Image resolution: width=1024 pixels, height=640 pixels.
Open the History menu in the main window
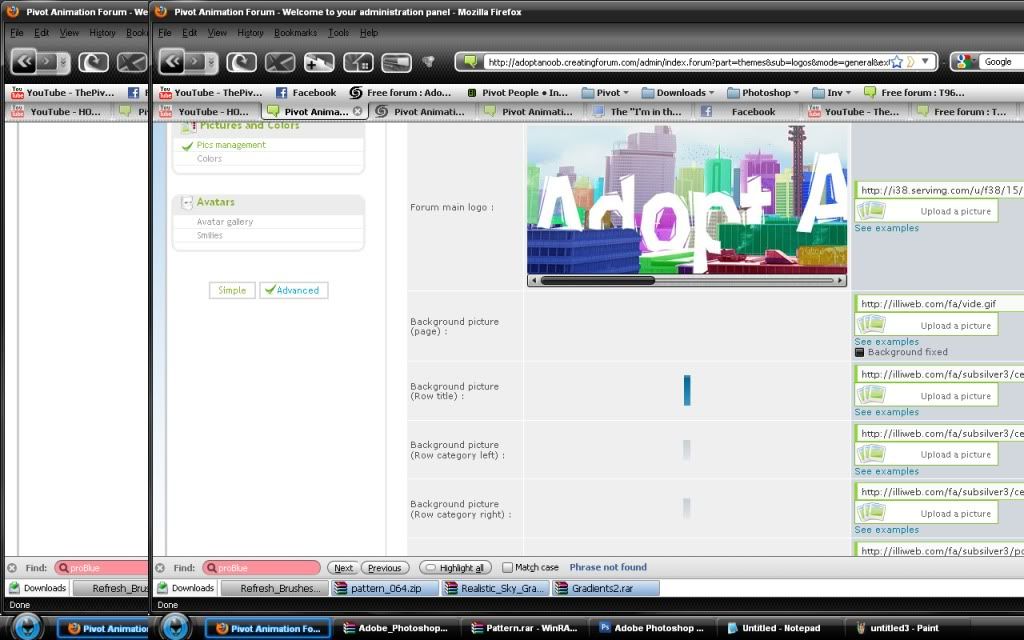click(x=250, y=33)
